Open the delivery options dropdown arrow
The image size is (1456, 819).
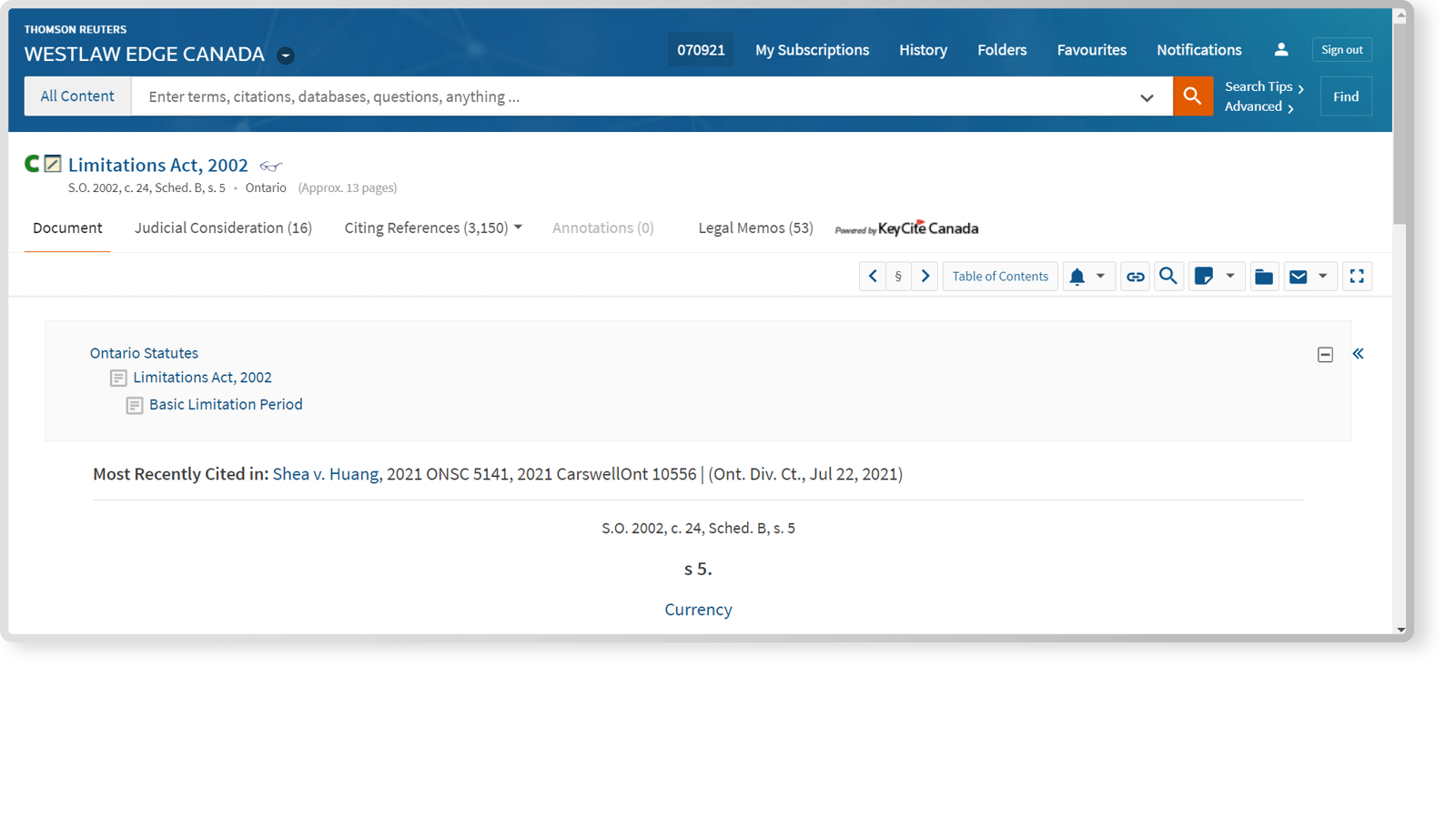[x=1323, y=276]
